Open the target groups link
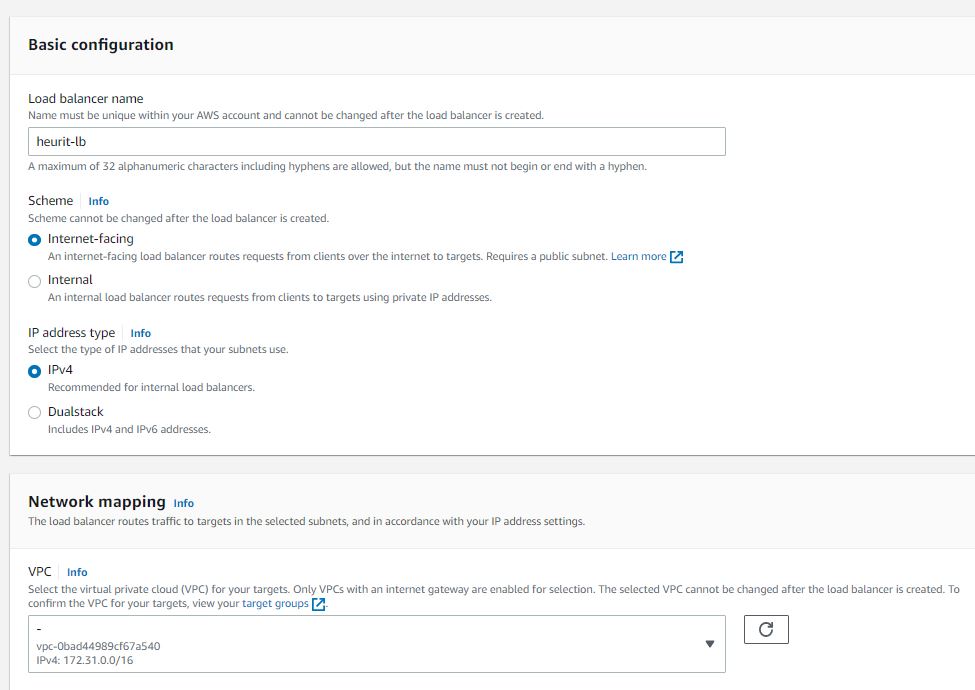 (275, 603)
